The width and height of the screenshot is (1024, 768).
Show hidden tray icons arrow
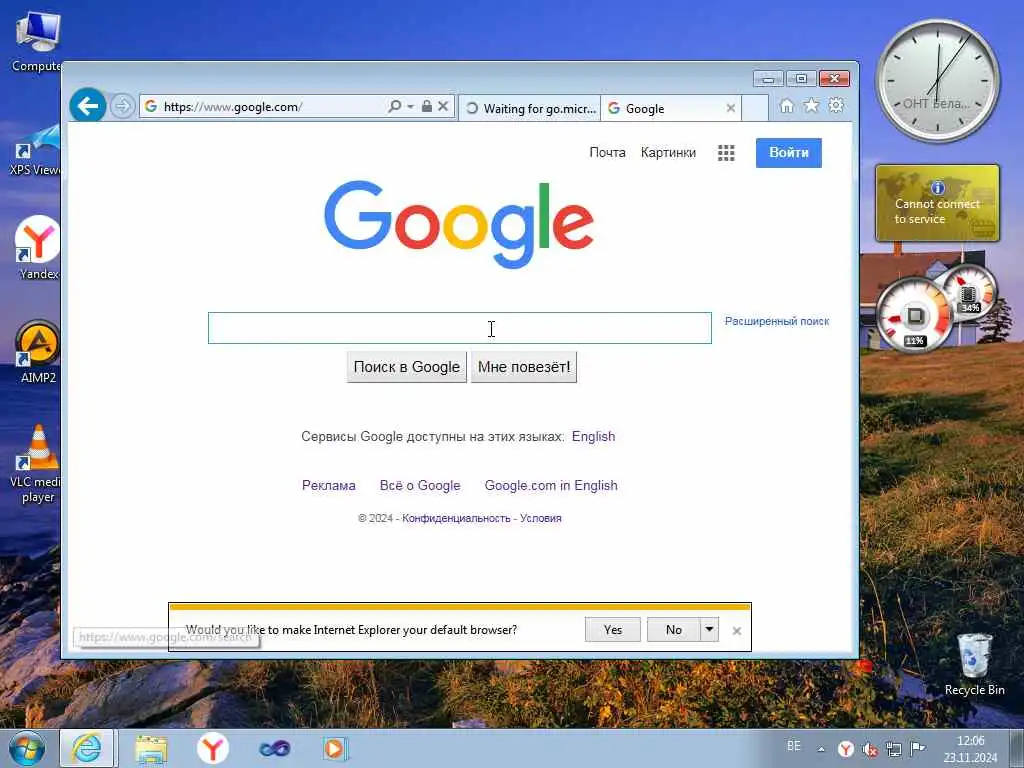[821, 749]
